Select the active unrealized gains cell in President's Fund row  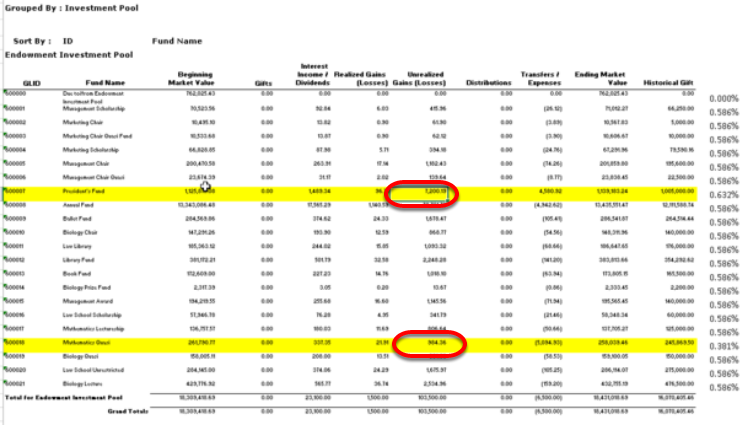(419, 193)
